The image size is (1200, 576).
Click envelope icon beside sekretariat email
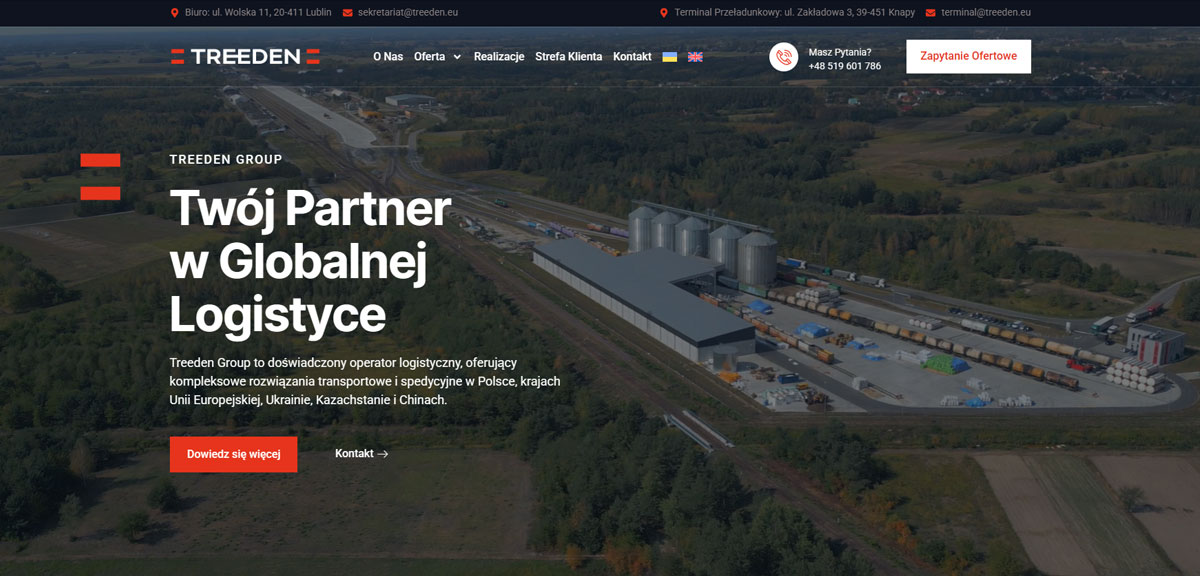pos(348,13)
